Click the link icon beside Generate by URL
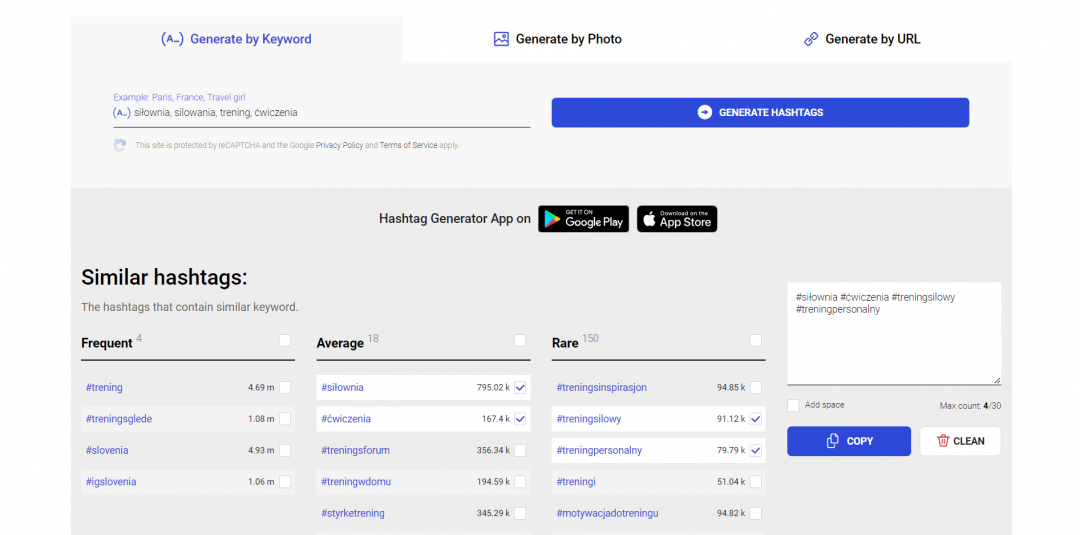 click(811, 39)
